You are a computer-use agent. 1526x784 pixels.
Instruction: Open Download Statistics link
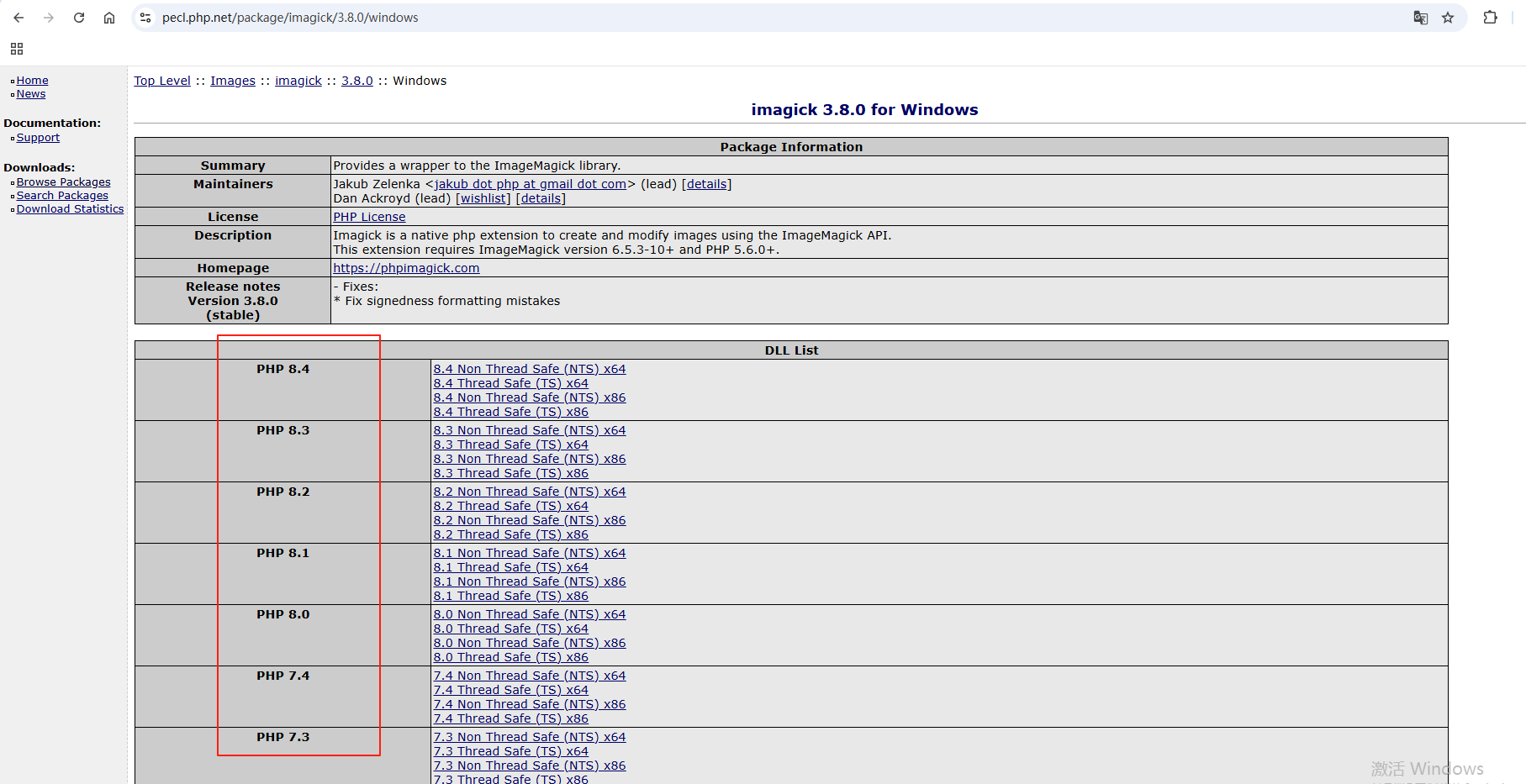point(70,209)
